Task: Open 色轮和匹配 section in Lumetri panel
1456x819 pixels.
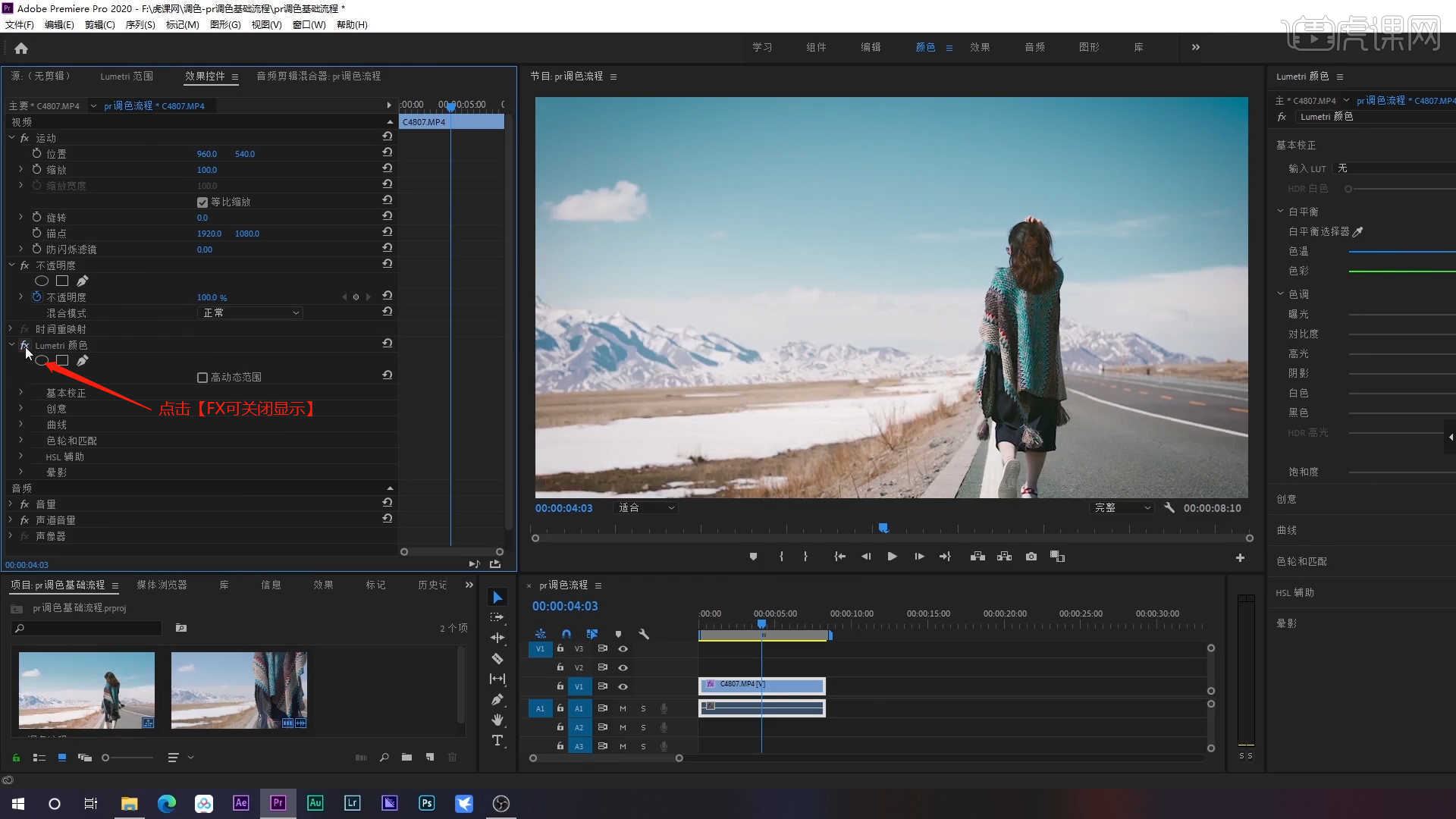Action: pyautogui.click(x=1302, y=562)
